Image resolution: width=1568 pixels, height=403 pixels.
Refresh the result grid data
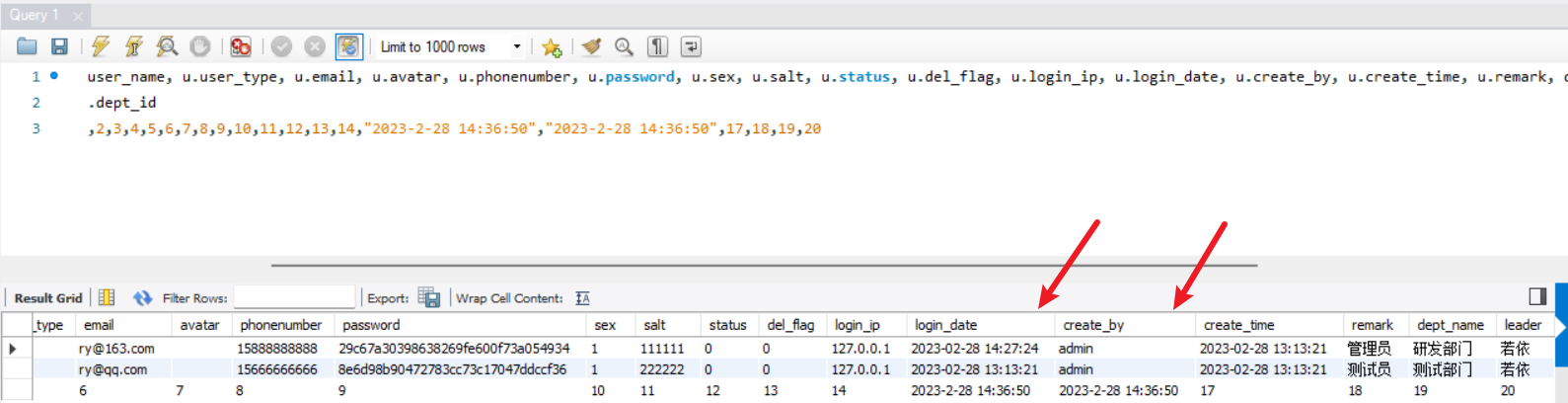tap(143, 297)
